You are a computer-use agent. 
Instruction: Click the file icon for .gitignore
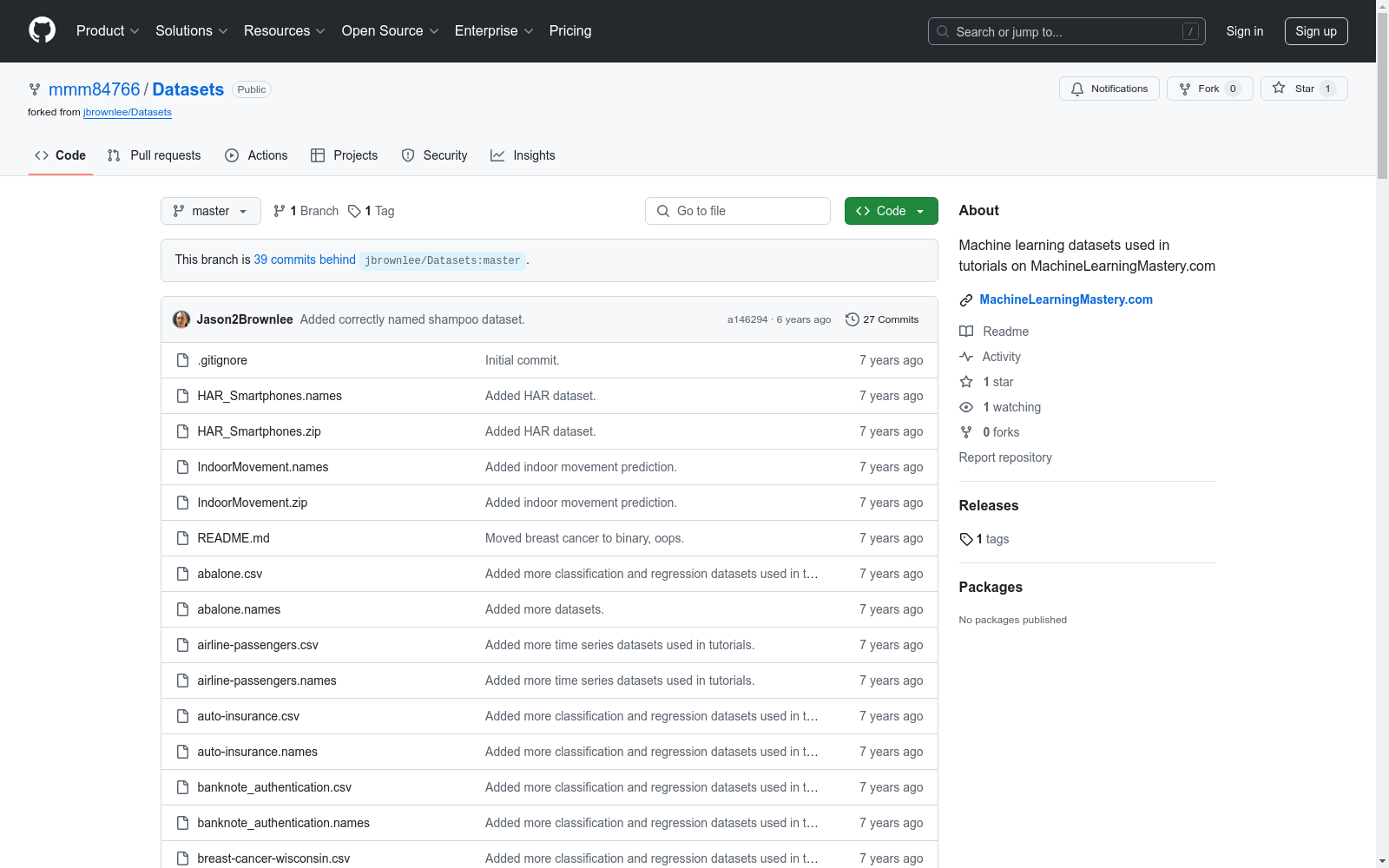coord(182,360)
